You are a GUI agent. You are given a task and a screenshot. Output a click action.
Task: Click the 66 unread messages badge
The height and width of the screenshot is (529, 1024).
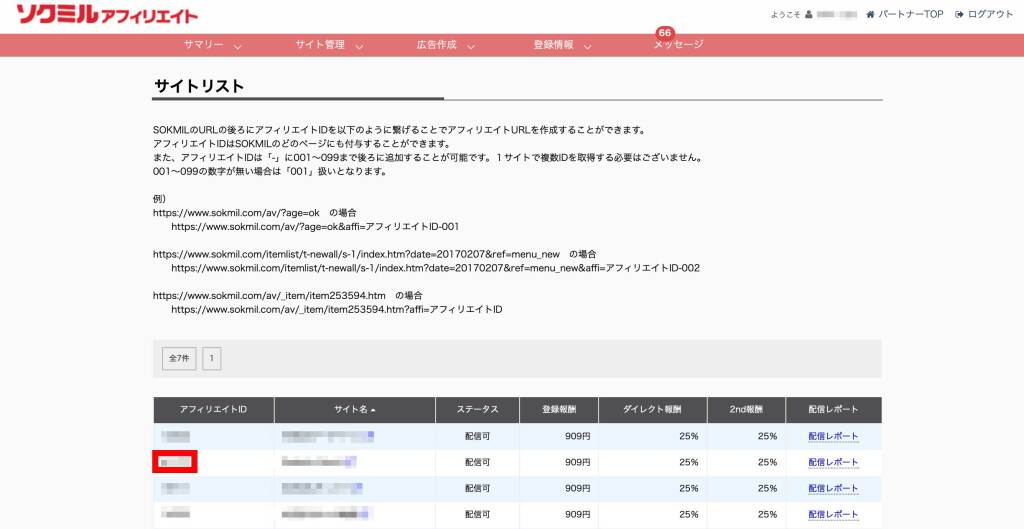[665, 33]
